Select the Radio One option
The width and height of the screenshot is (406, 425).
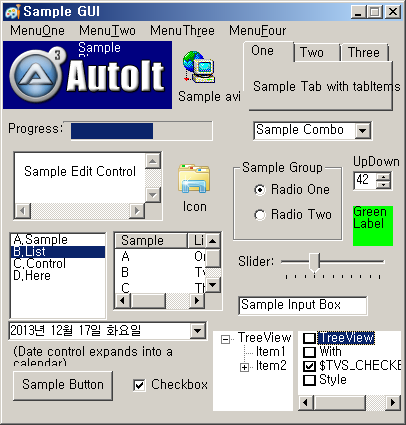[292, 190]
